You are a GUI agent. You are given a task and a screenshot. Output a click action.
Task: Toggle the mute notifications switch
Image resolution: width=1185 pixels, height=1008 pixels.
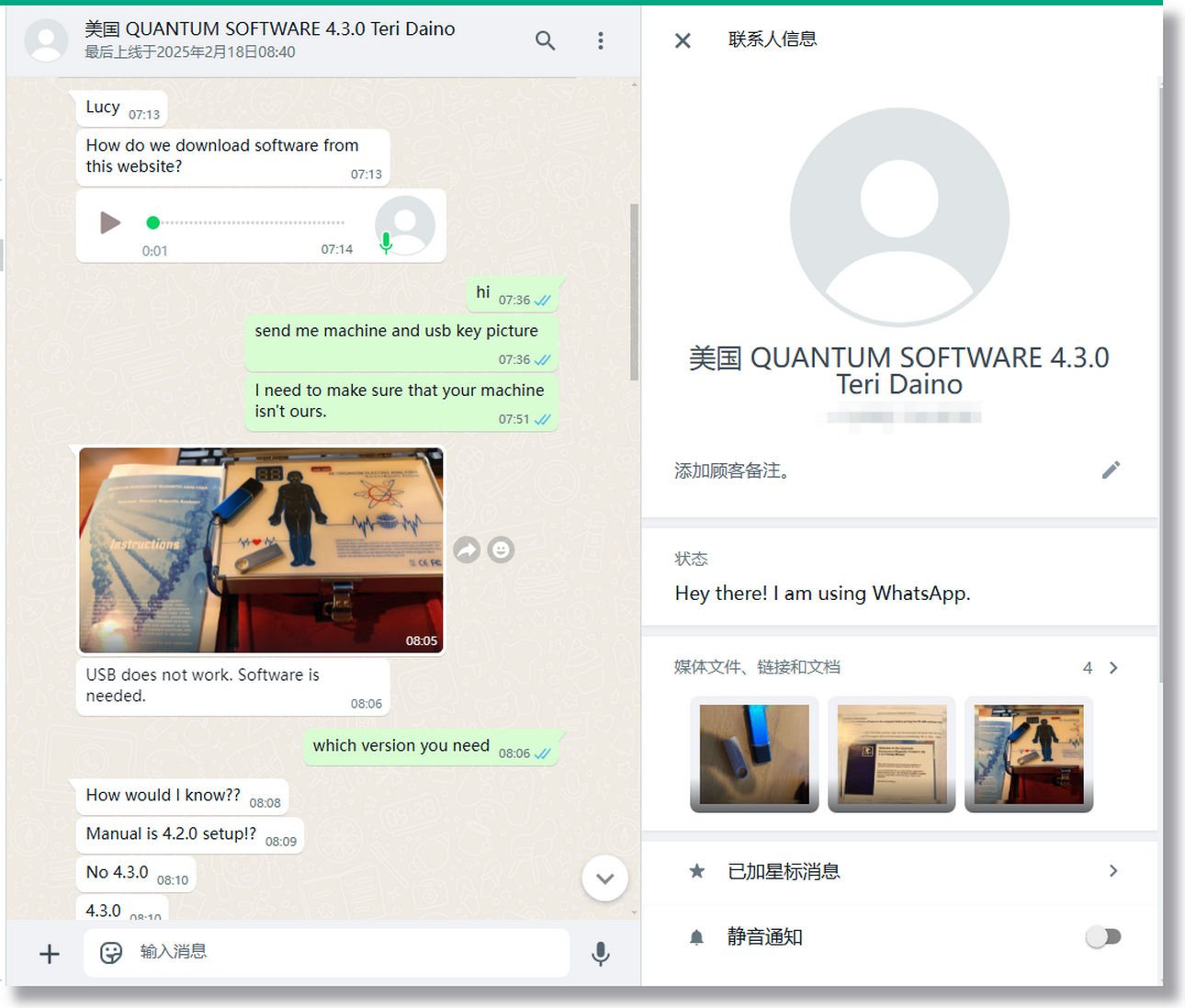tap(1103, 936)
